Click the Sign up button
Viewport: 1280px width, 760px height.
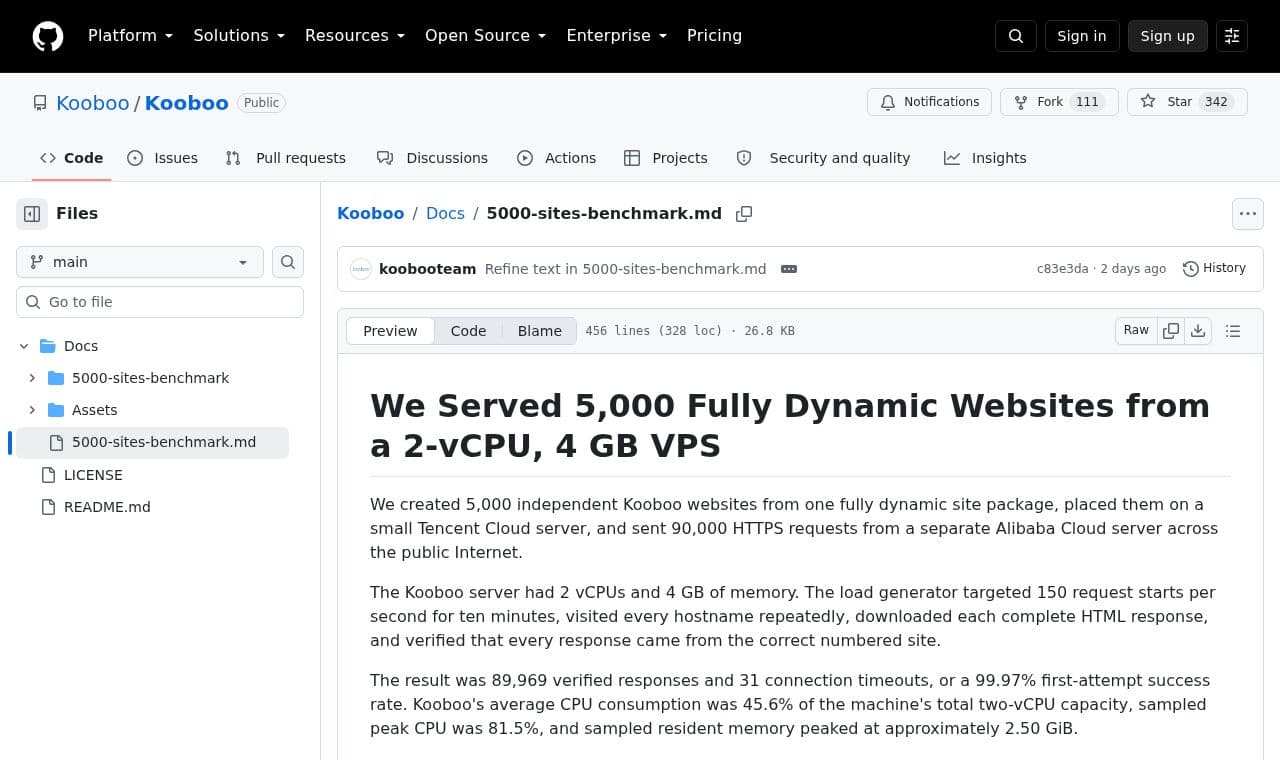pyautogui.click(x=1168, y=36)
